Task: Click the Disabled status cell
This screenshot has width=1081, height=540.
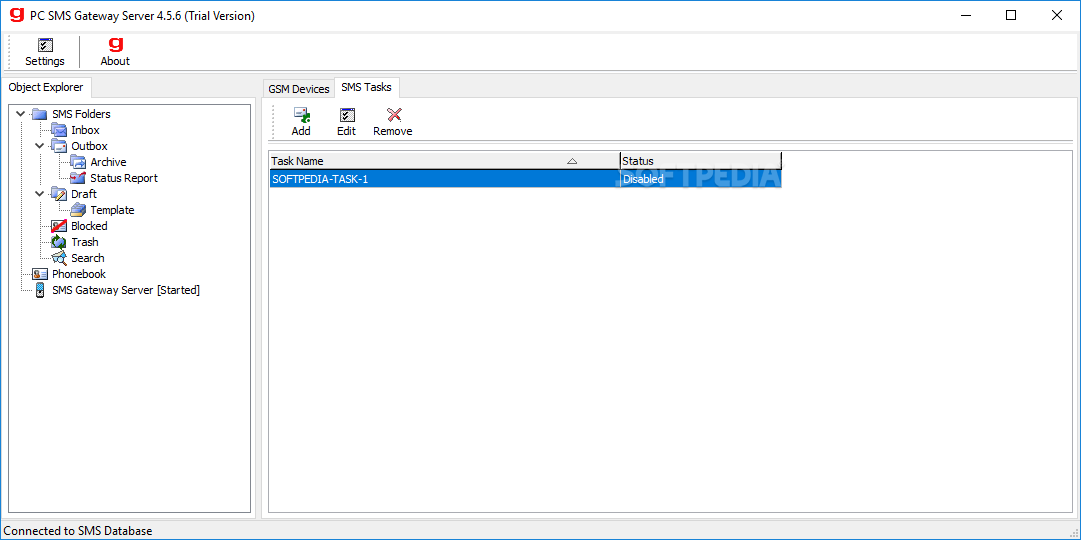Action: pos(700,179)
